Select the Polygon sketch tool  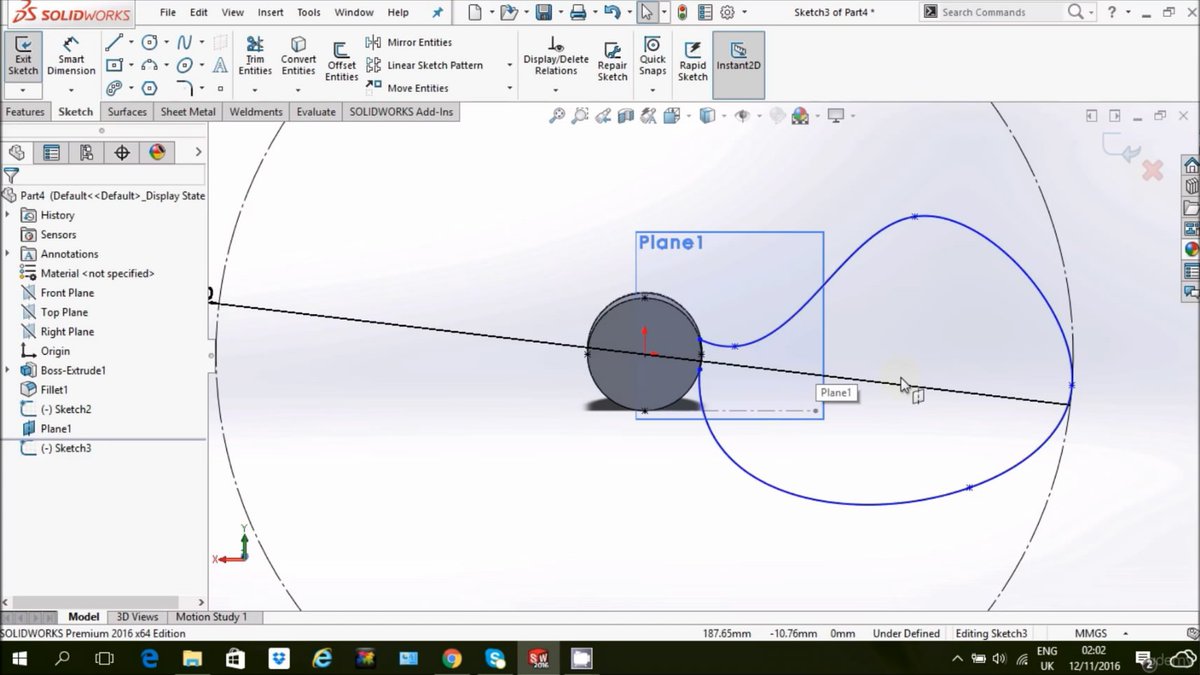pyautogui.click(x=150, y=88)
